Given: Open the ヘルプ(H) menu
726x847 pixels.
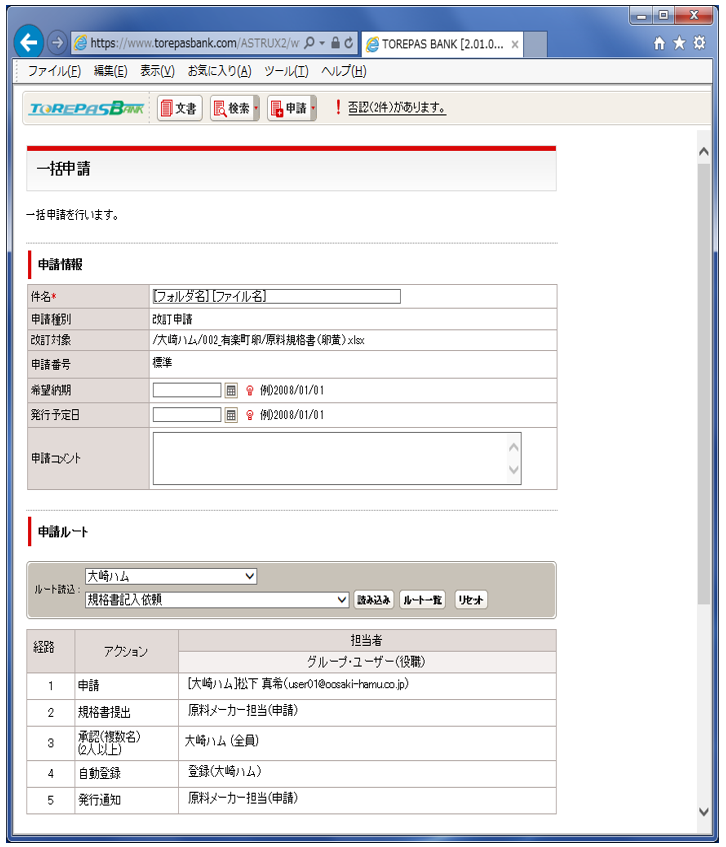Looking at the screenshot, I should 344,71.
